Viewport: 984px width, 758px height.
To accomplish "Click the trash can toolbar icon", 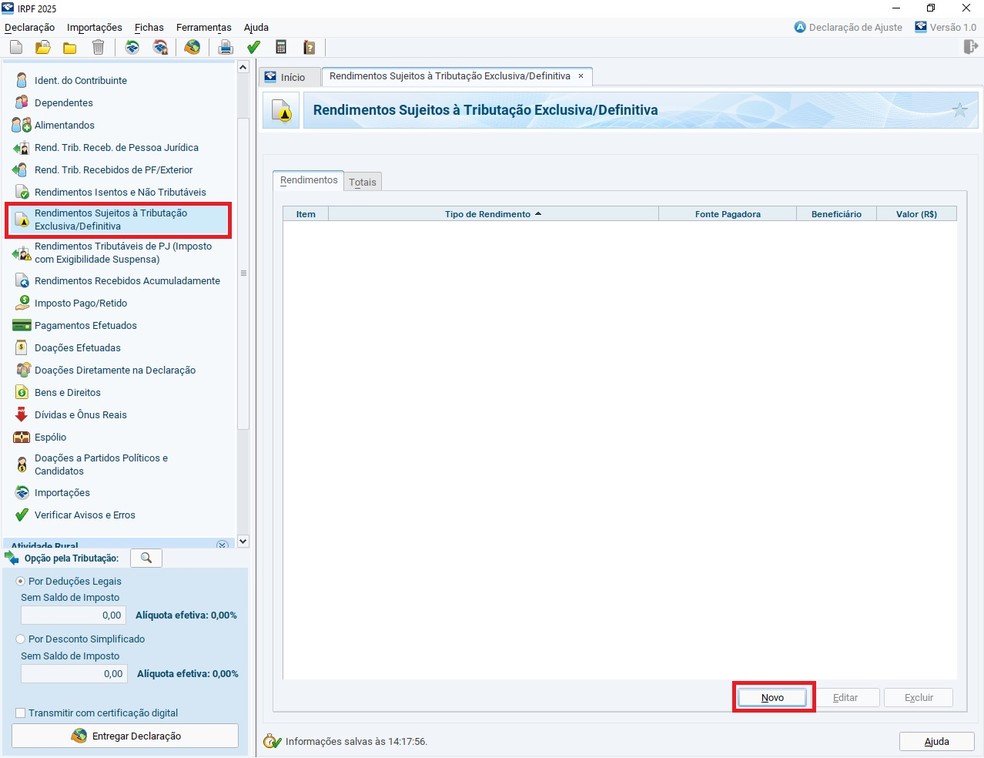I will [98, 47].
